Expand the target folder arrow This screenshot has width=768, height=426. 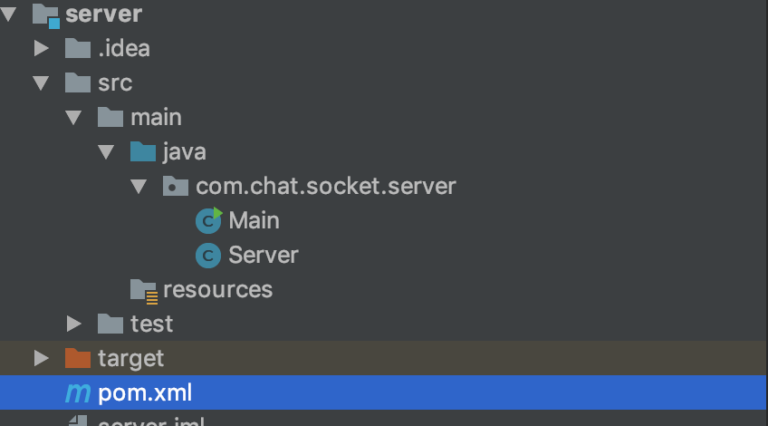[x=41, y=358]
